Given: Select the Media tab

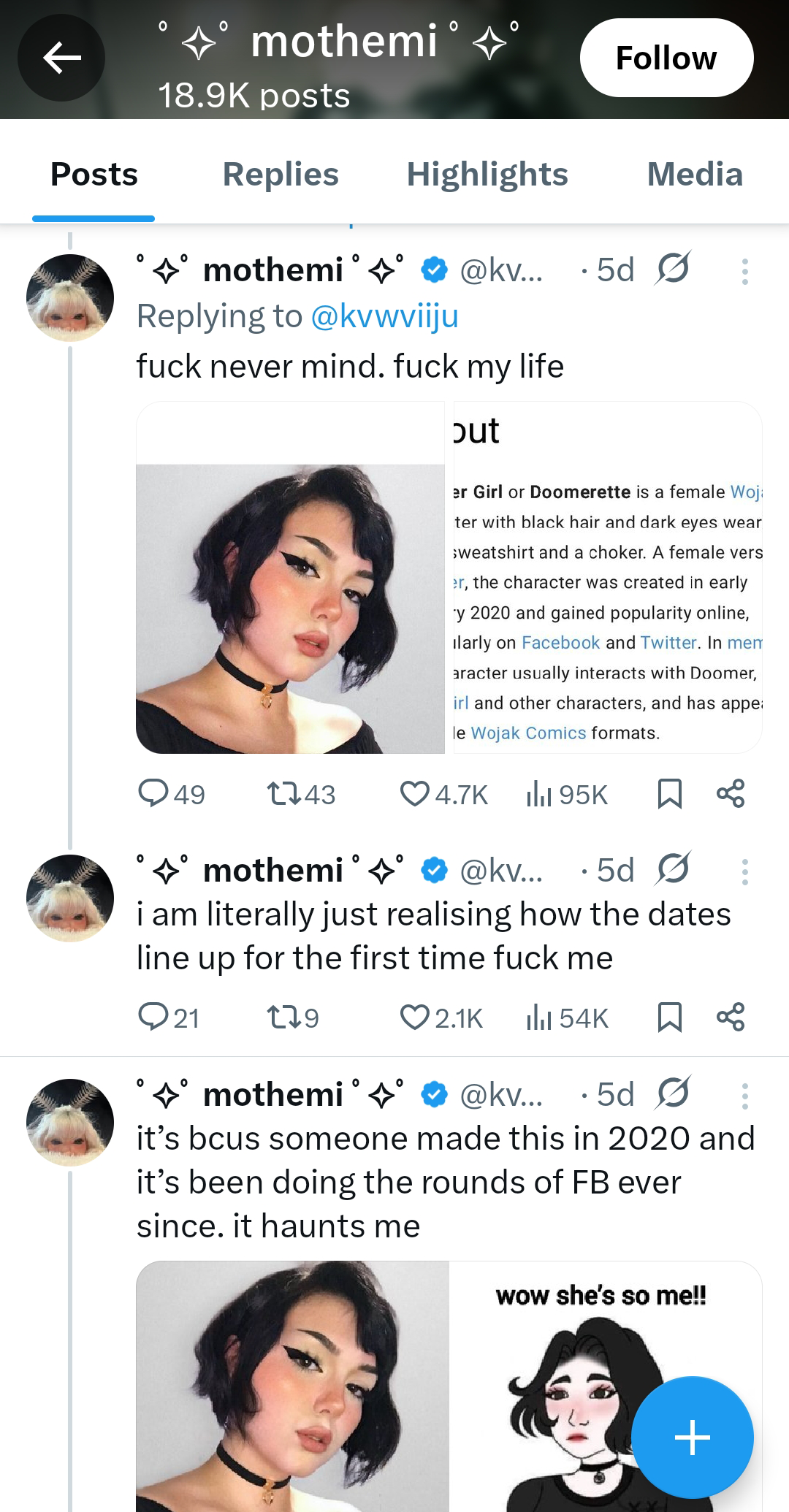Looking at the screenshot, I should [x=694, y=175].
